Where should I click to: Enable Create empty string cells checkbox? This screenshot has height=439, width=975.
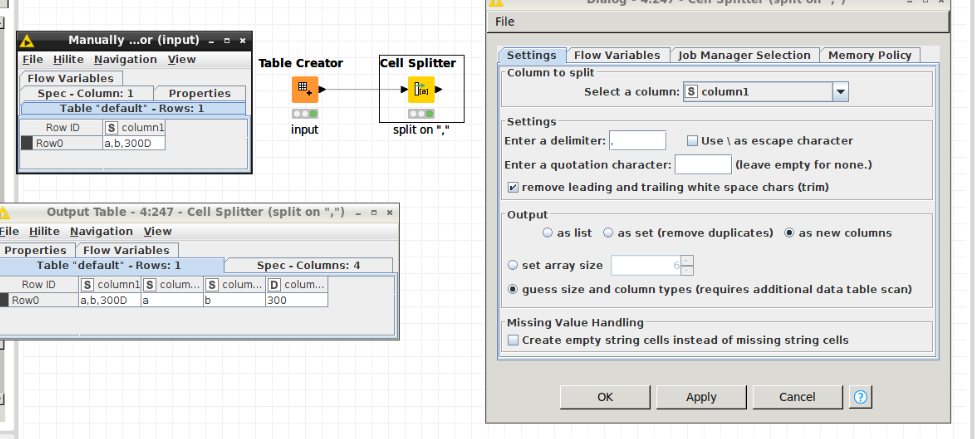[513, 340]
